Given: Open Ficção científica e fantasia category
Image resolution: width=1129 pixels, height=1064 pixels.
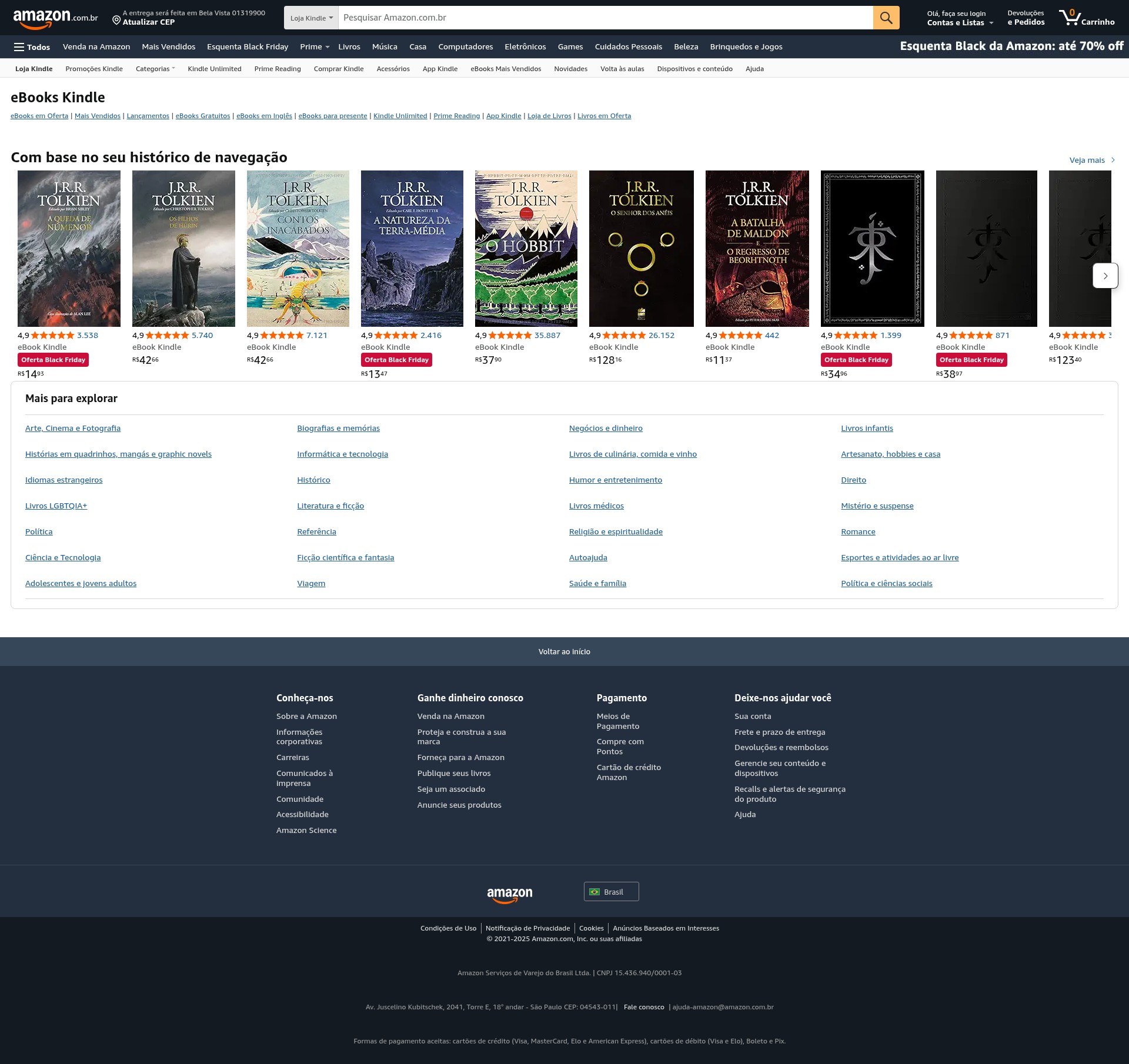Looking at the screenshot, I should [x=346, y=557].
